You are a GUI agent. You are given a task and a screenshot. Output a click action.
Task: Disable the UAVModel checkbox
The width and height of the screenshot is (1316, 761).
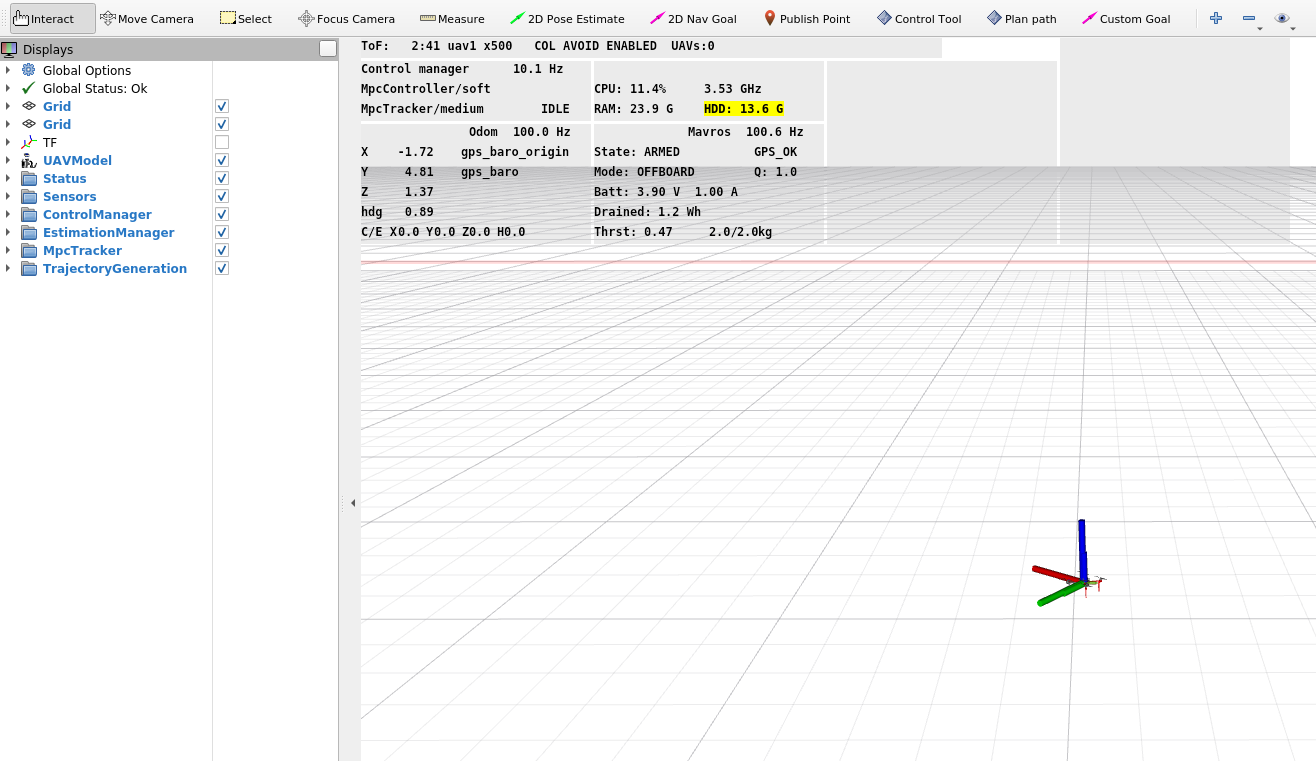[x=222, y=160]
